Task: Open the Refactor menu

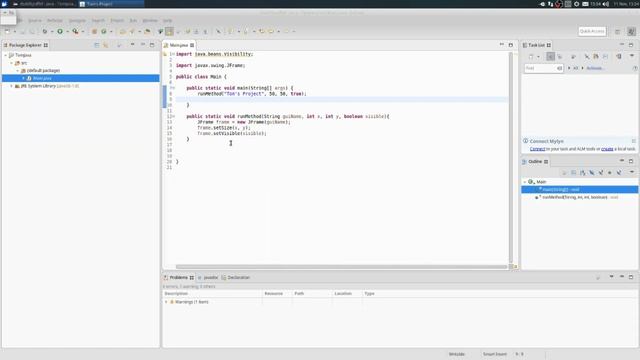Action: pyautogui.click(x=55, y=20)
